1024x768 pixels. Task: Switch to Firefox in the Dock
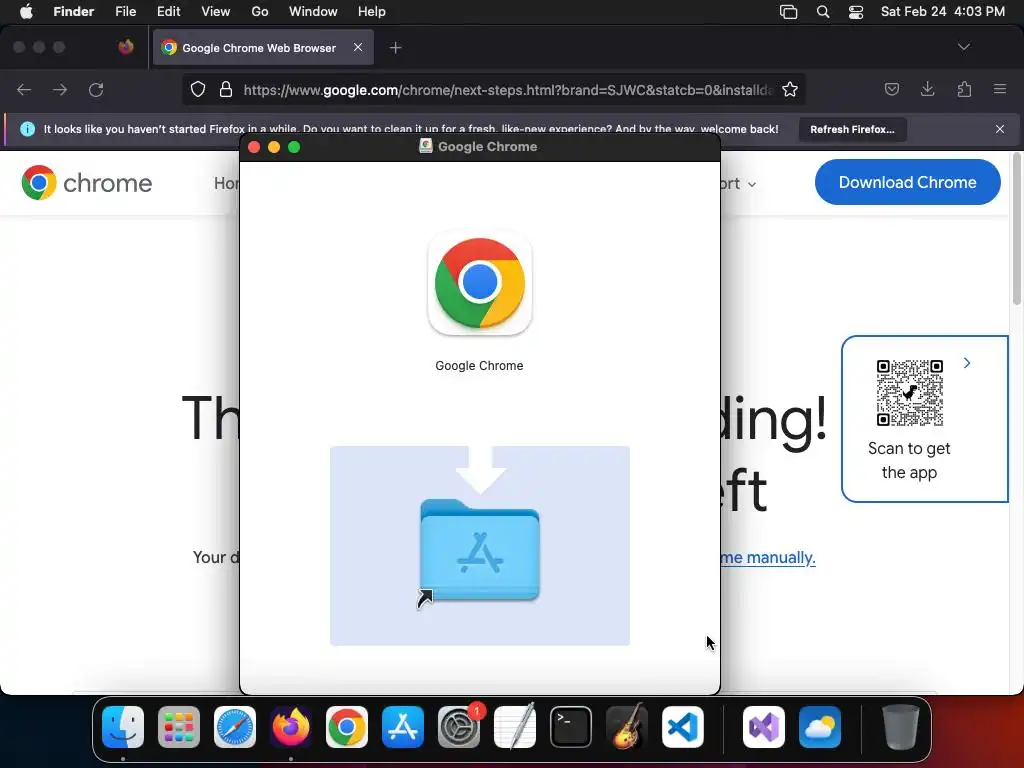coord(291,727)
